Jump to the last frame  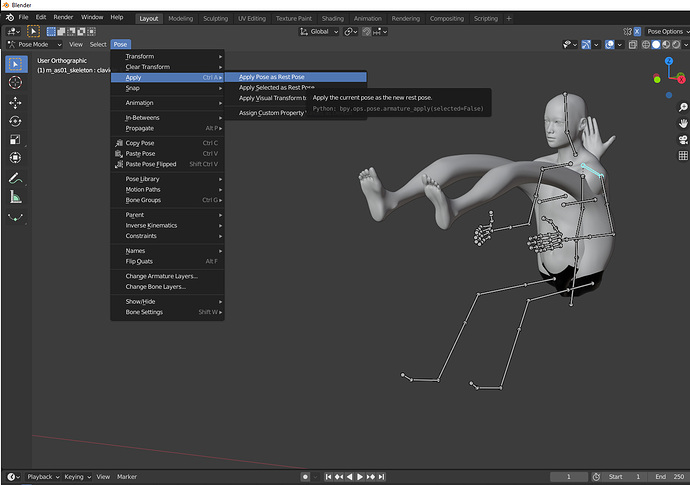click(x=381, y=477)
